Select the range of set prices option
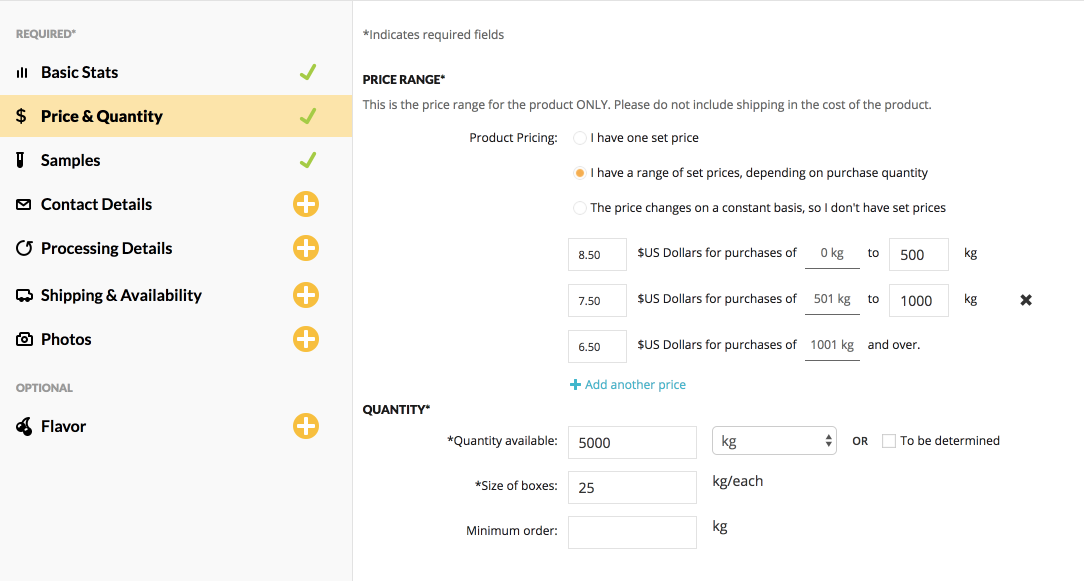The height and width of the screenshot is (581, 1084). [x=580, y=173]
